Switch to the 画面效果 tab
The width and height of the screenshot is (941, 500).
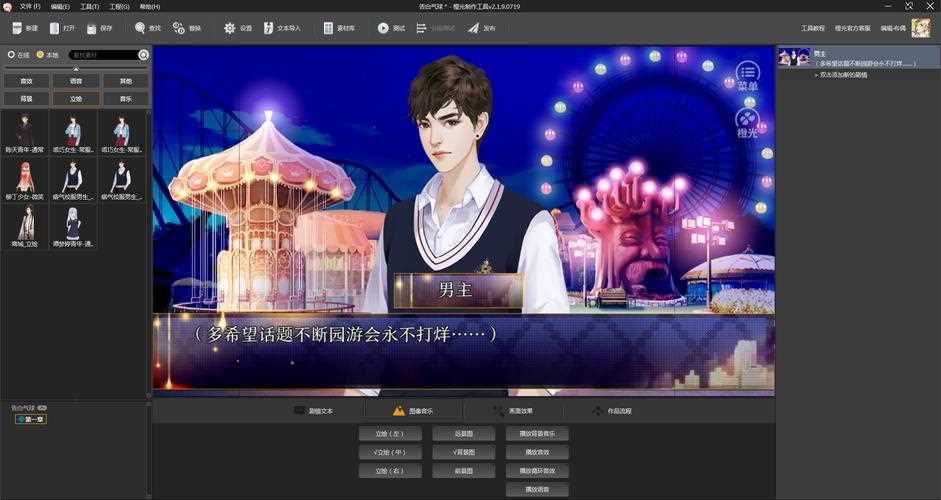click(513, 411)
